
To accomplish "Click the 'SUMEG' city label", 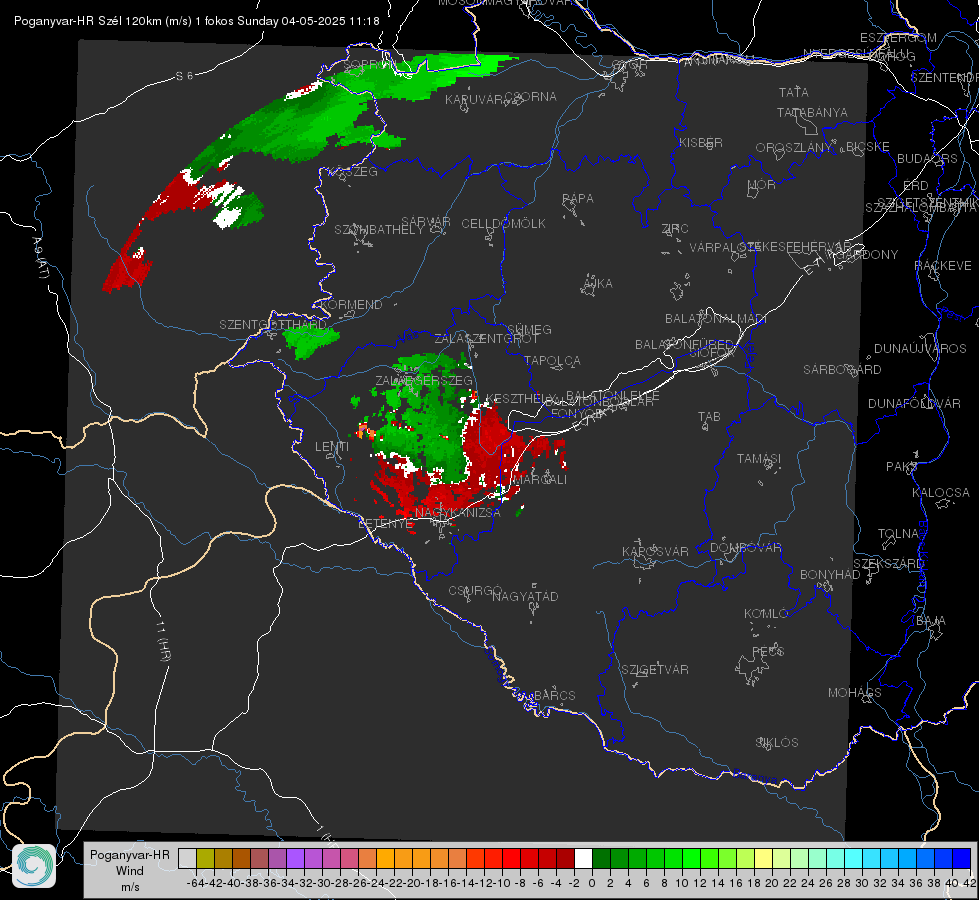I will (529, 330).
